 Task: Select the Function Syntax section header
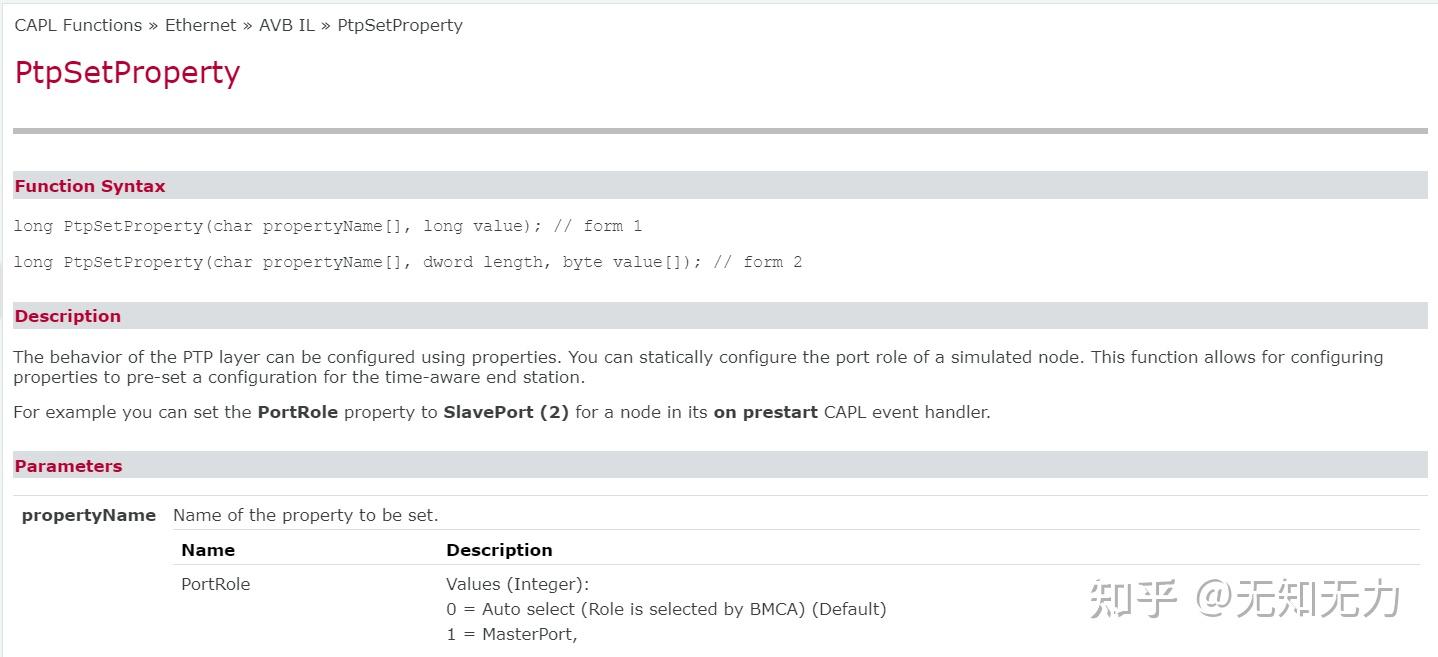pos(90,186)
